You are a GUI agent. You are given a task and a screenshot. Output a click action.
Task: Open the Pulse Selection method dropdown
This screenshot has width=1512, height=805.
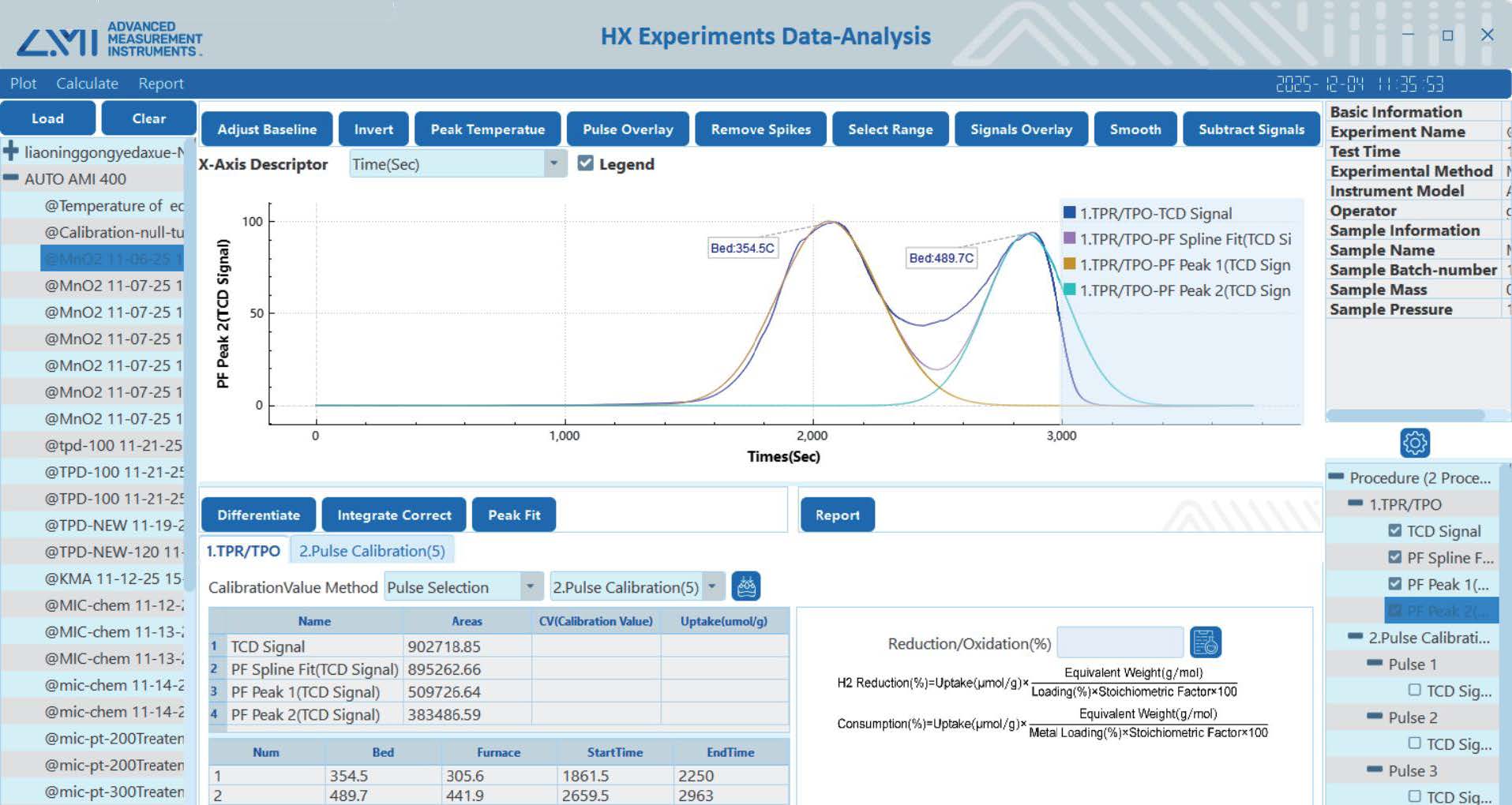coord(530,586)
